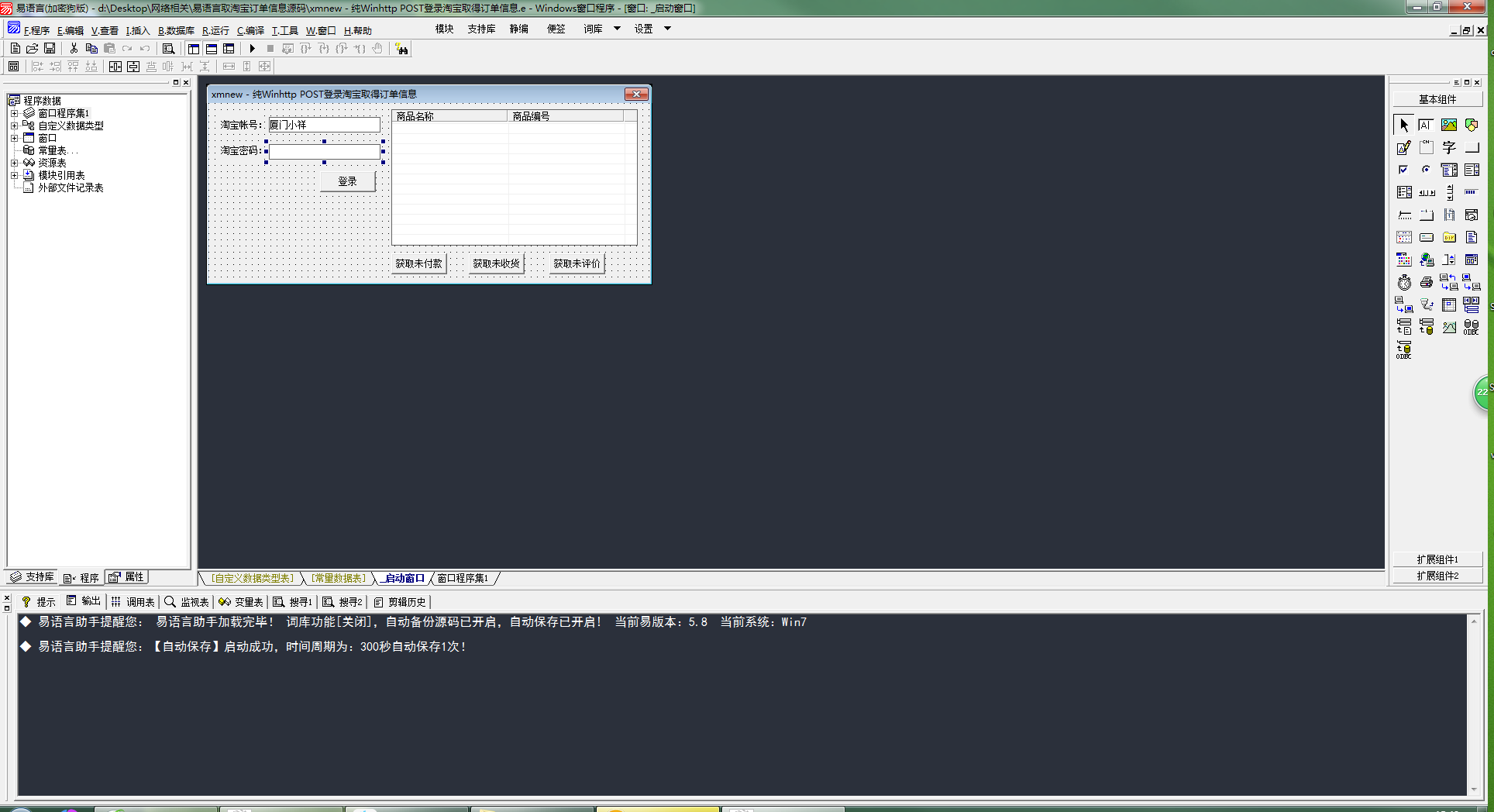
Task: Select the DIR directory box component icon
Action: [1449, 237]
